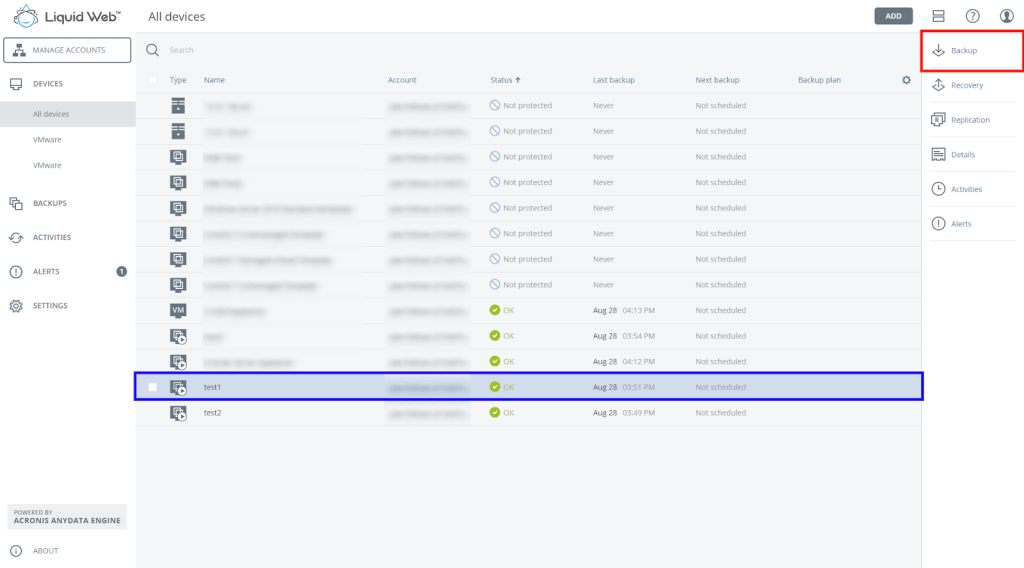This screenshot has width=1024, height=568.
Task: Open Manage Accounts
Action: [x=67, y=50]
